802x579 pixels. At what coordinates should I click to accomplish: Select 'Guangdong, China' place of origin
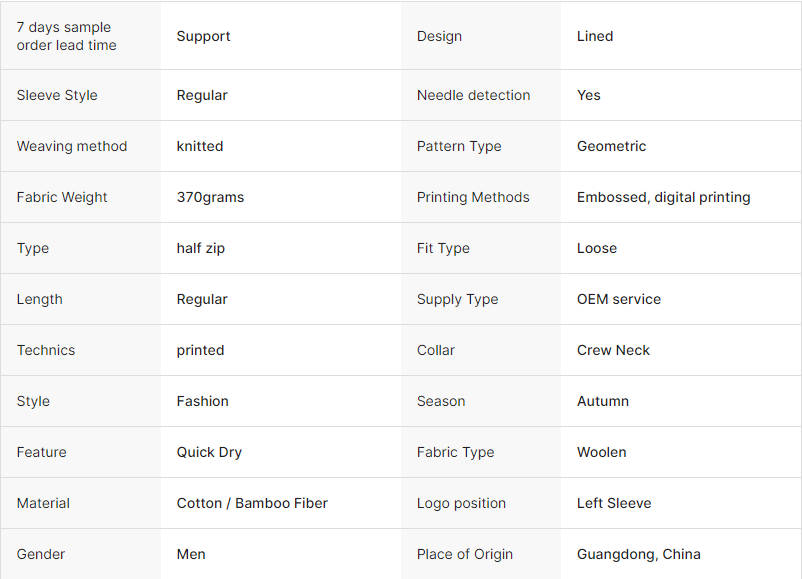point(638,554)
